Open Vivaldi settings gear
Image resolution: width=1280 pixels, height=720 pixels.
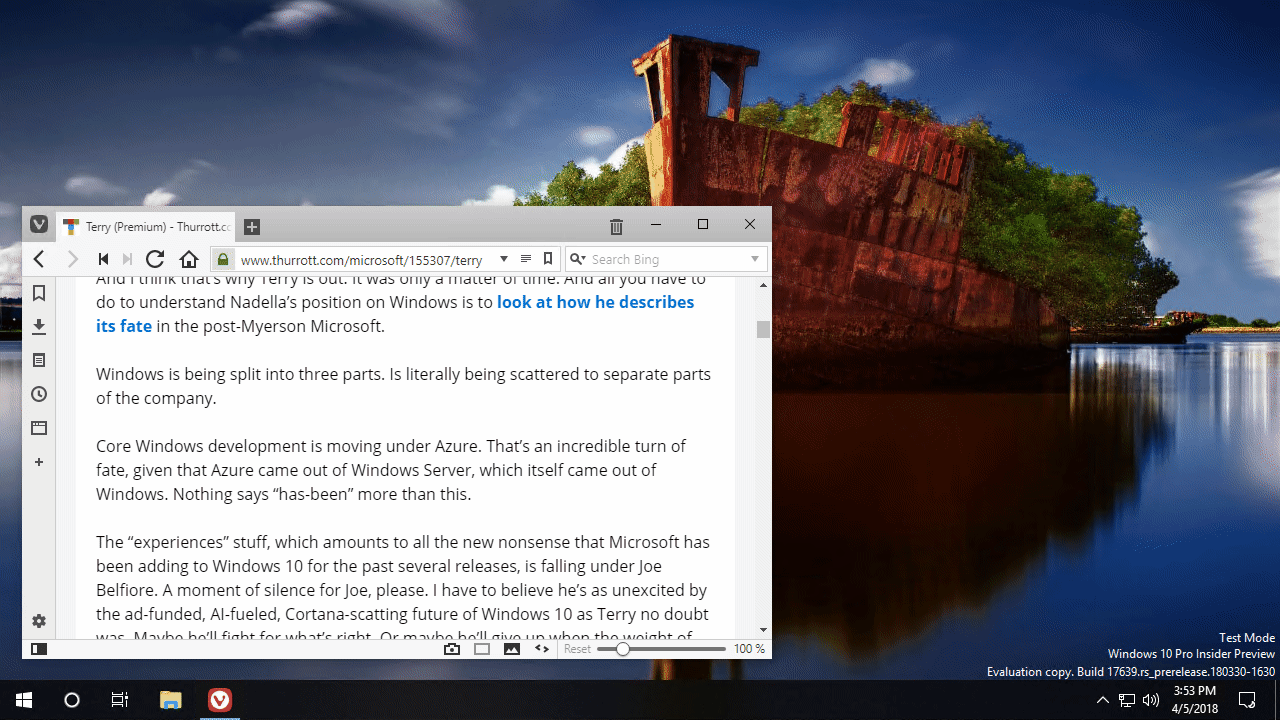tap(38, 621)
